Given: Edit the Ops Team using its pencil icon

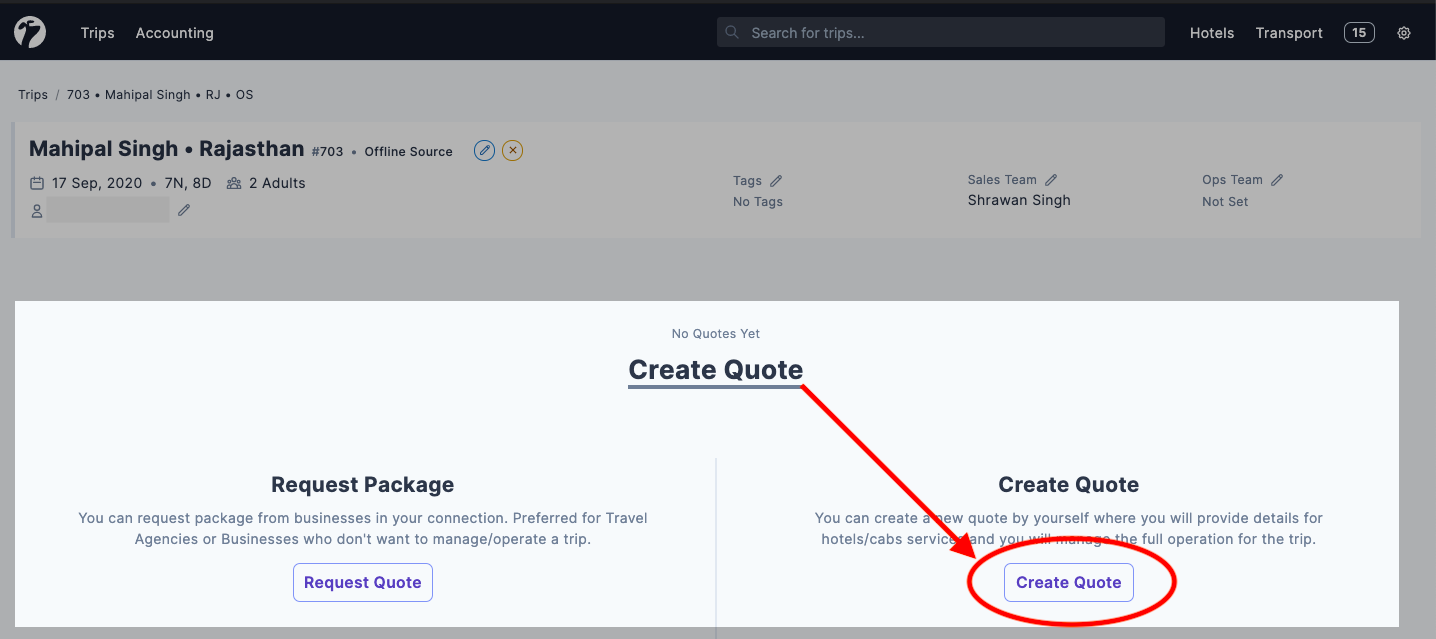Looking at the screenshot, I should (x=1277, y=179).
